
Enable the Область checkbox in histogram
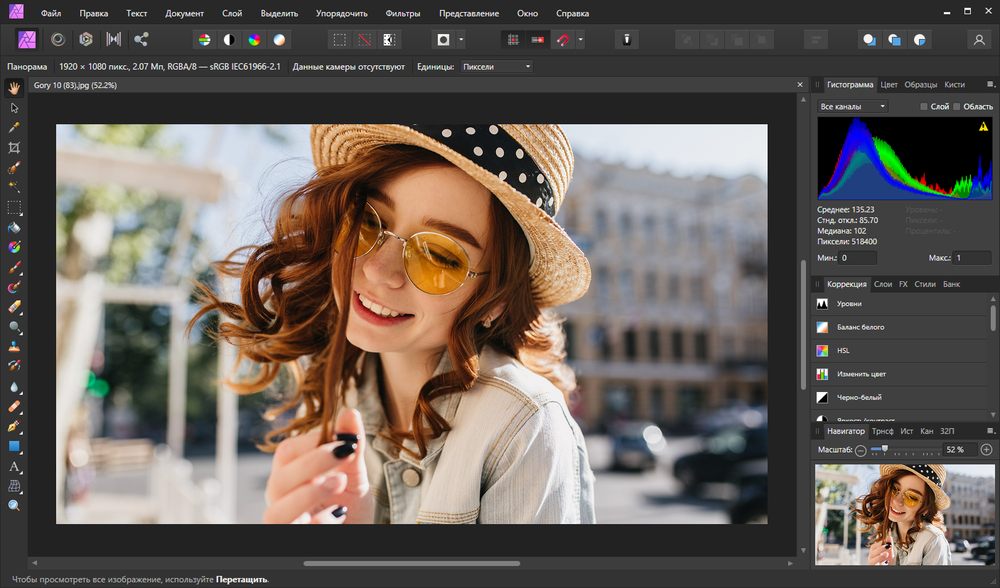coord(957,106)
